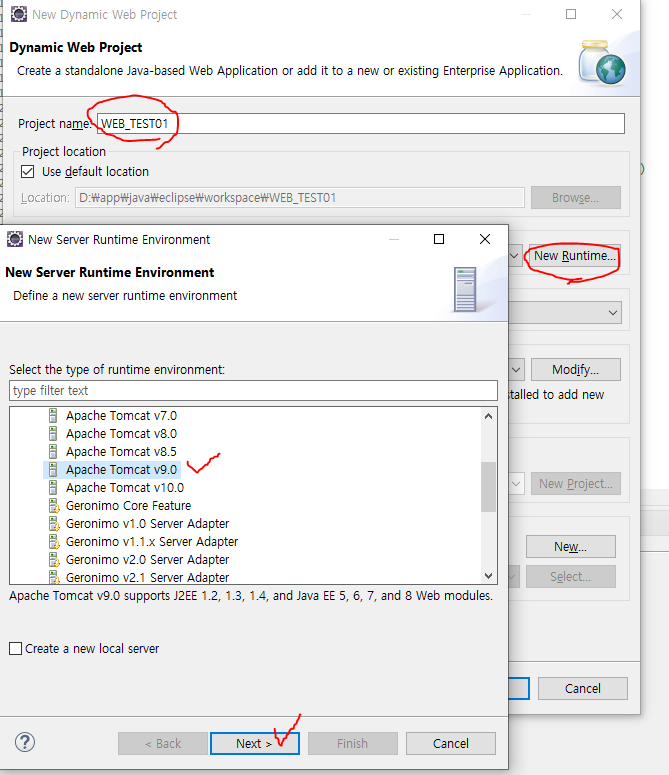The width and height of the screenshot is (669, 775).
Task: Select the Apache Tomcat v8.5 row text
Action: 121,452
